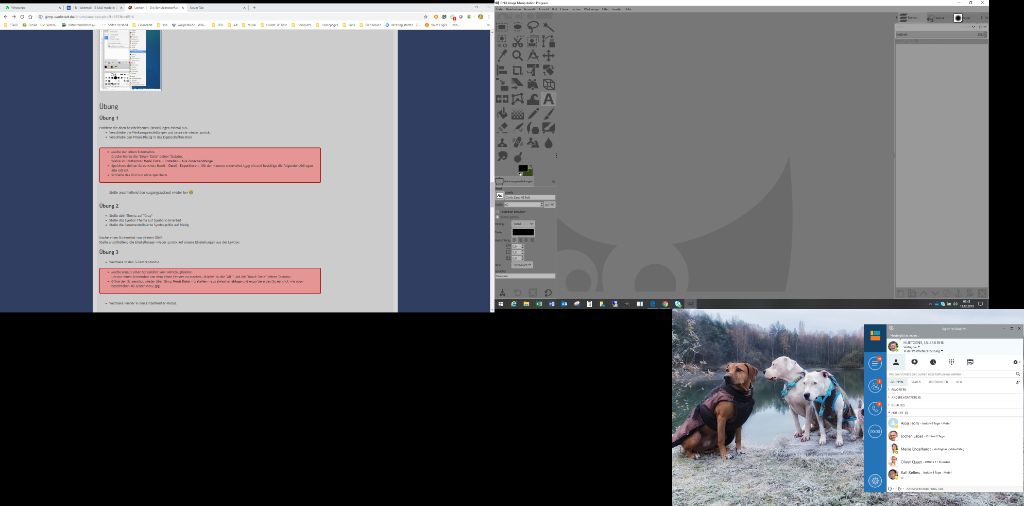The height and width of the screenshot is (506, 1024).
Task: Click the Chrome new tab plus button
Action: [254, 7]
